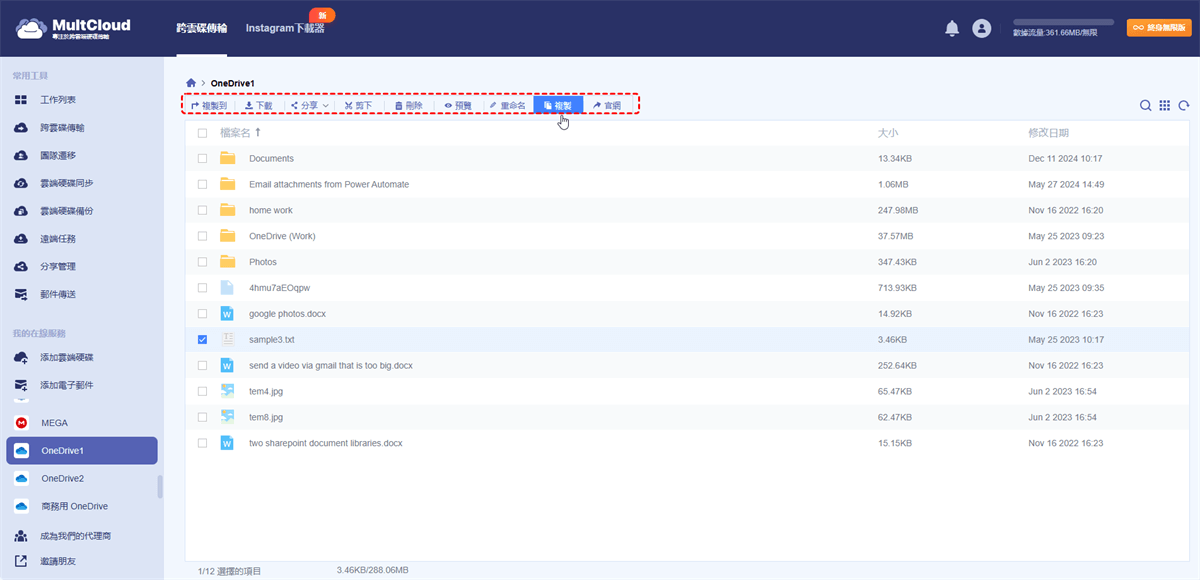Screen dimensions: 1200x580
Task: Click the 修改日期 date column header
Action: tap(1048, 133)
